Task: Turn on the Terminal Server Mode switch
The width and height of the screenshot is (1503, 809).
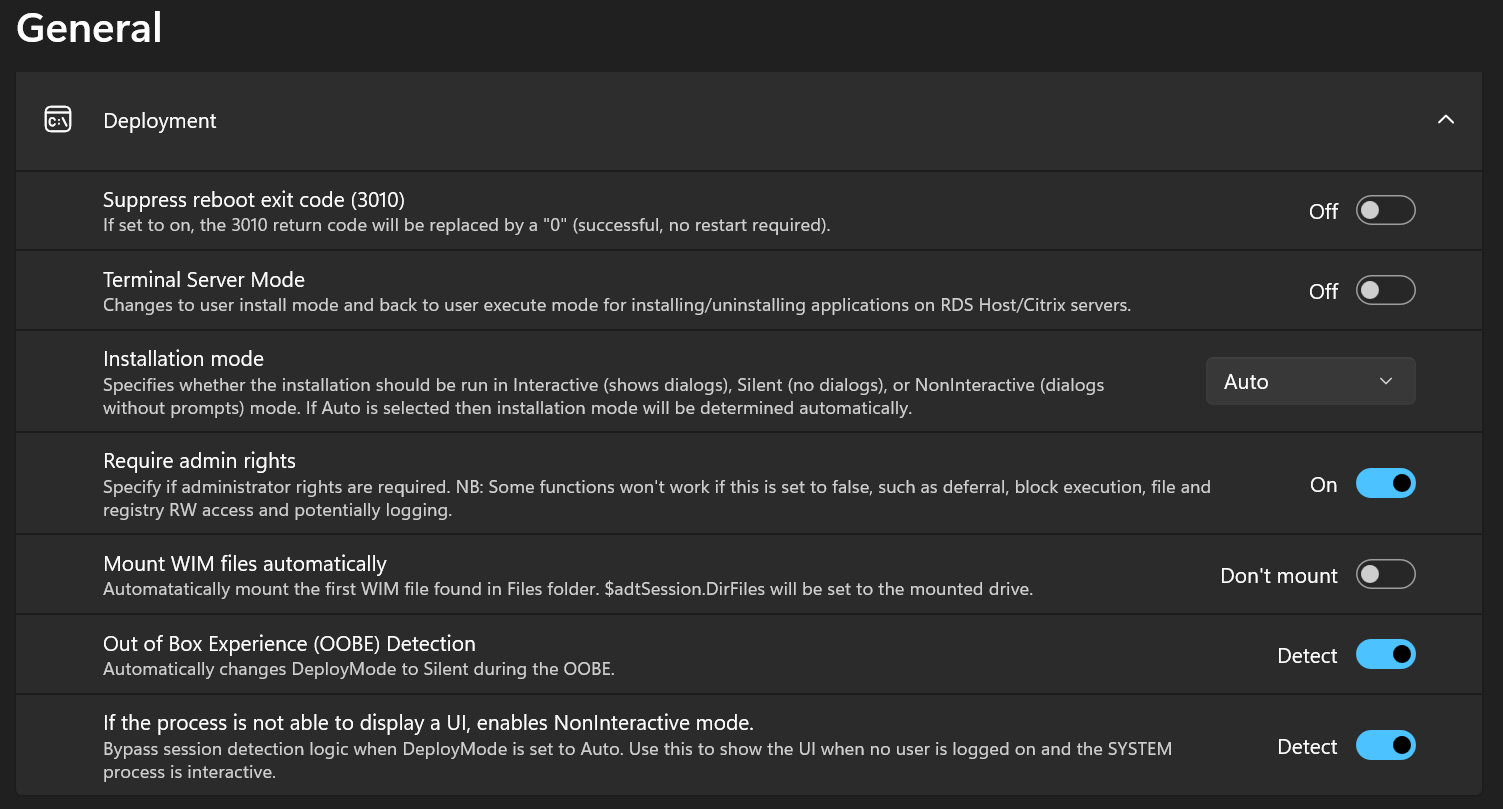Action: (1385, 291)
